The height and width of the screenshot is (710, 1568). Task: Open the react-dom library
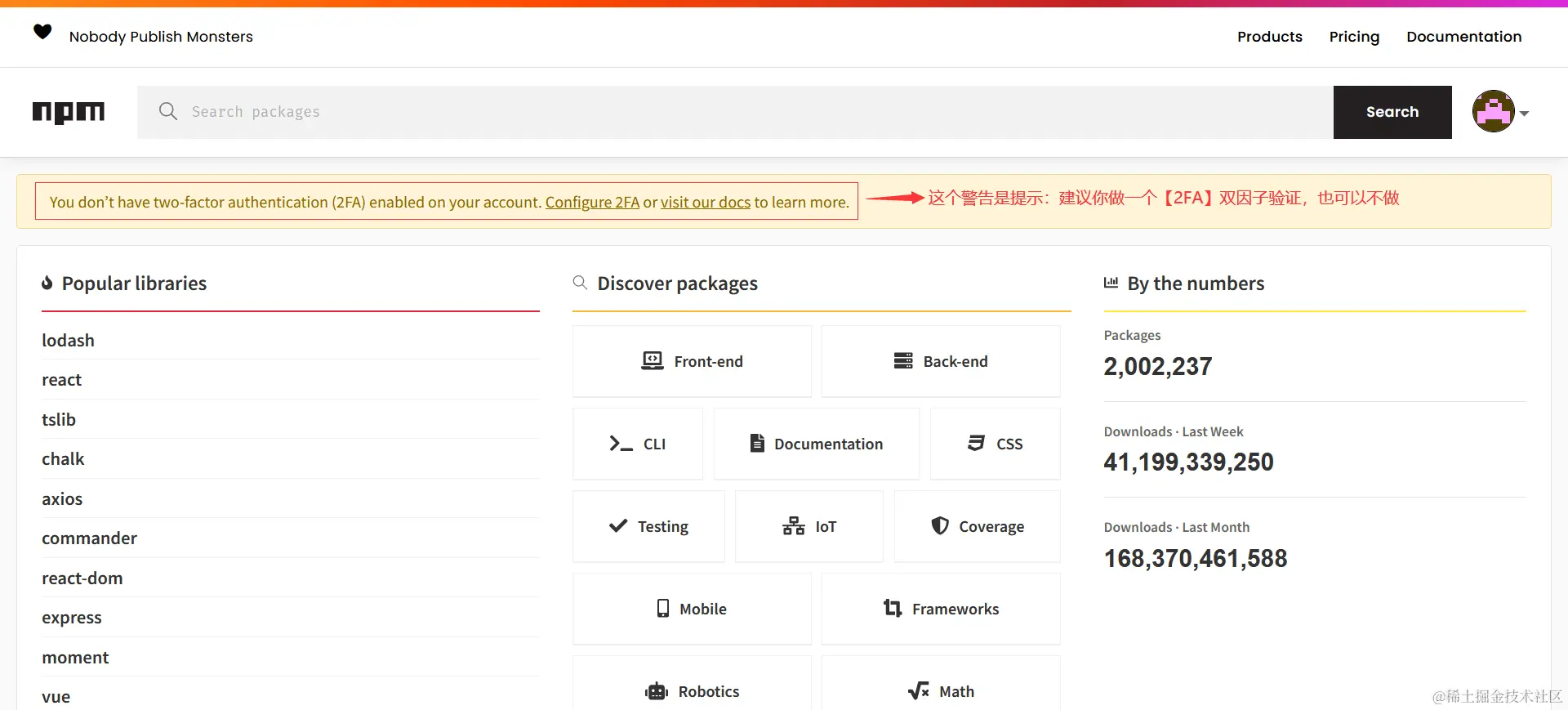pos(82,578)
